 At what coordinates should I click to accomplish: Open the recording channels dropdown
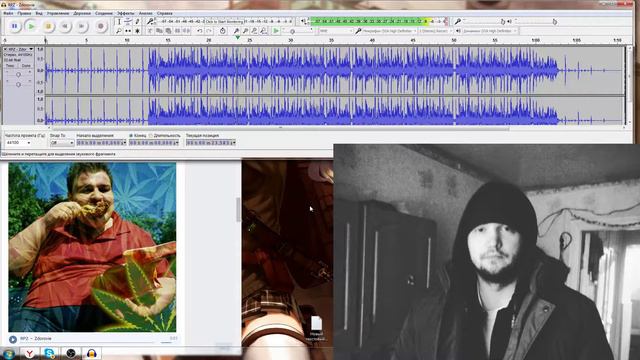tap(436, 31)
